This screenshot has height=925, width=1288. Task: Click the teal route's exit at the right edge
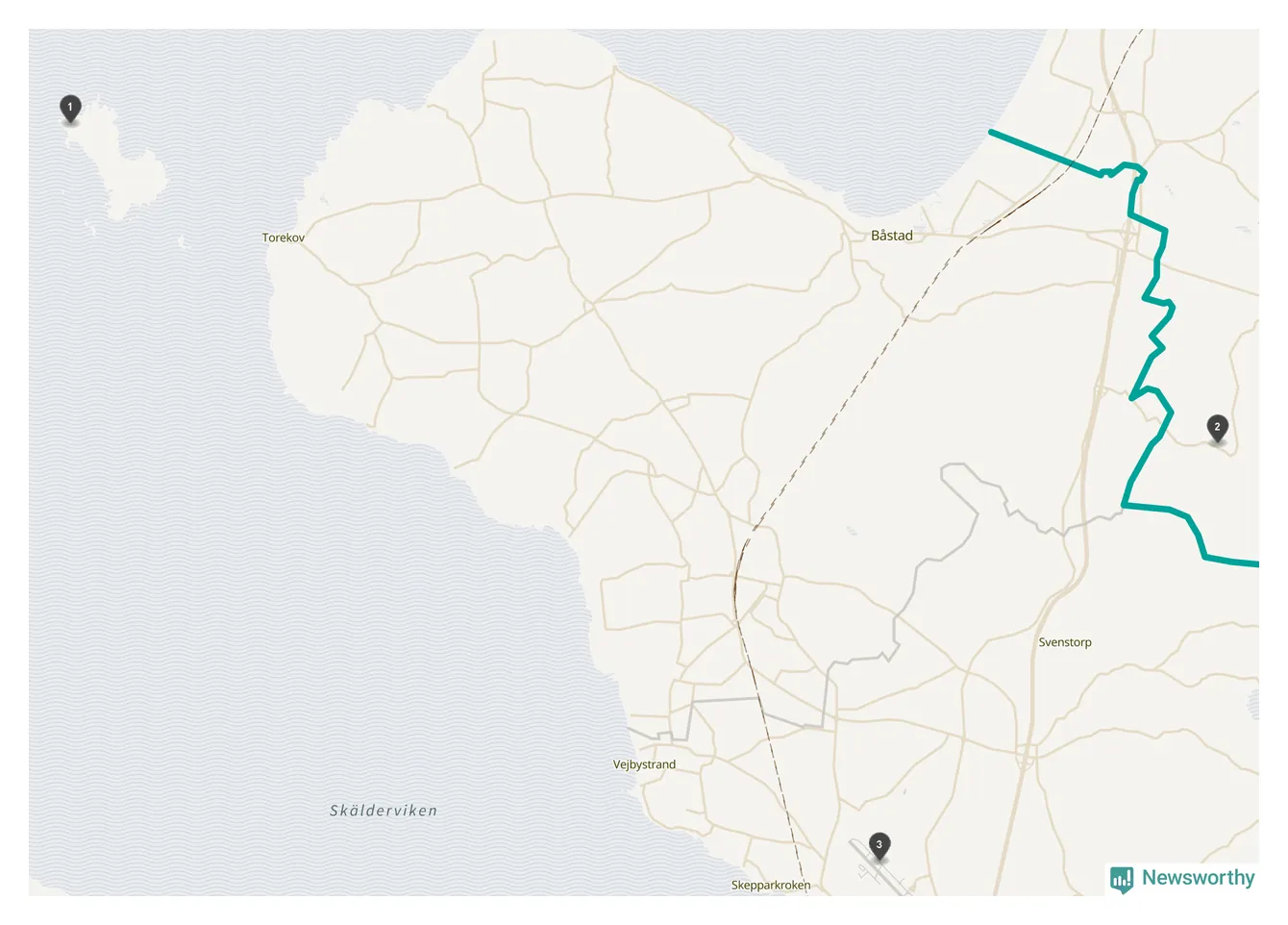point(1250,563)
